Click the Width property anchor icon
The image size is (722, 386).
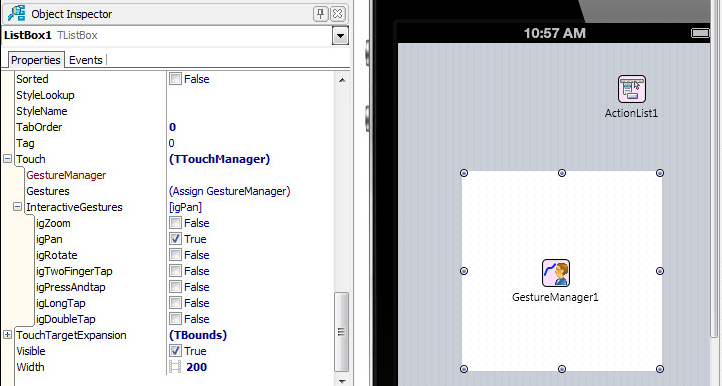click(x=175, y=367)
